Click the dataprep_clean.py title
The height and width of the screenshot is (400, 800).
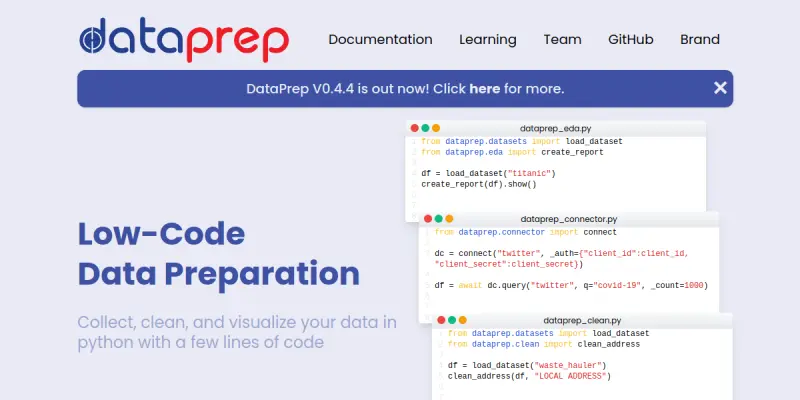[x=582, y=320]
